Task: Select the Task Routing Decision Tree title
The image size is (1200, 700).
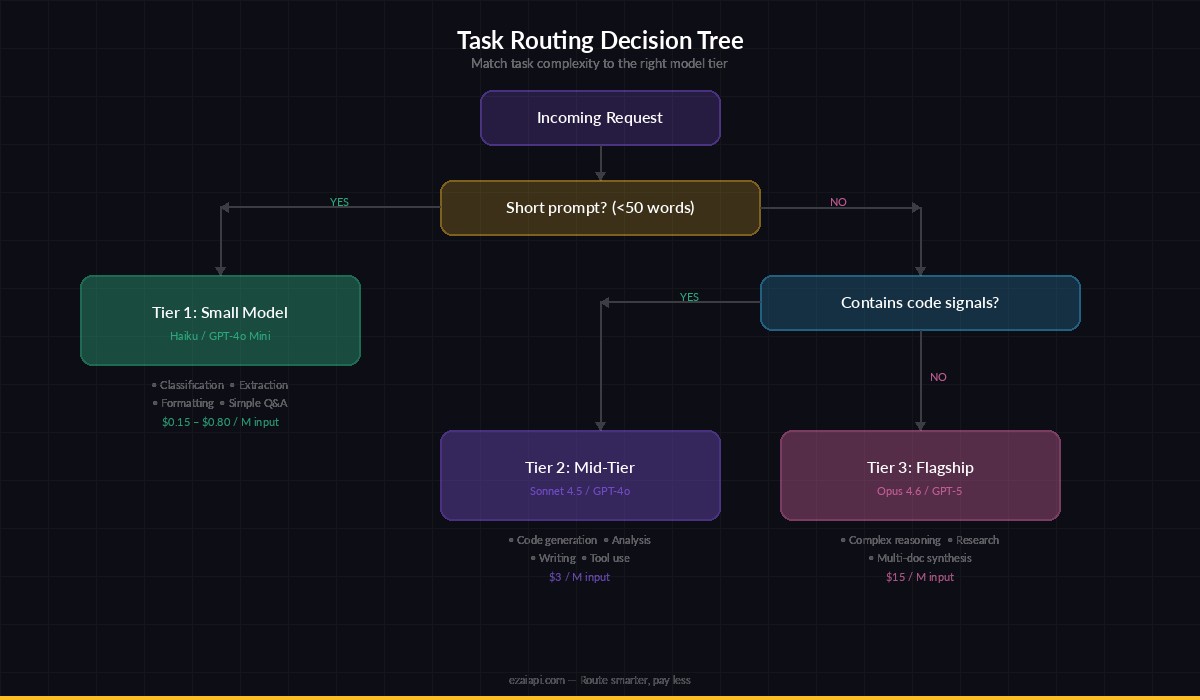Action: [x=600, y=40]
